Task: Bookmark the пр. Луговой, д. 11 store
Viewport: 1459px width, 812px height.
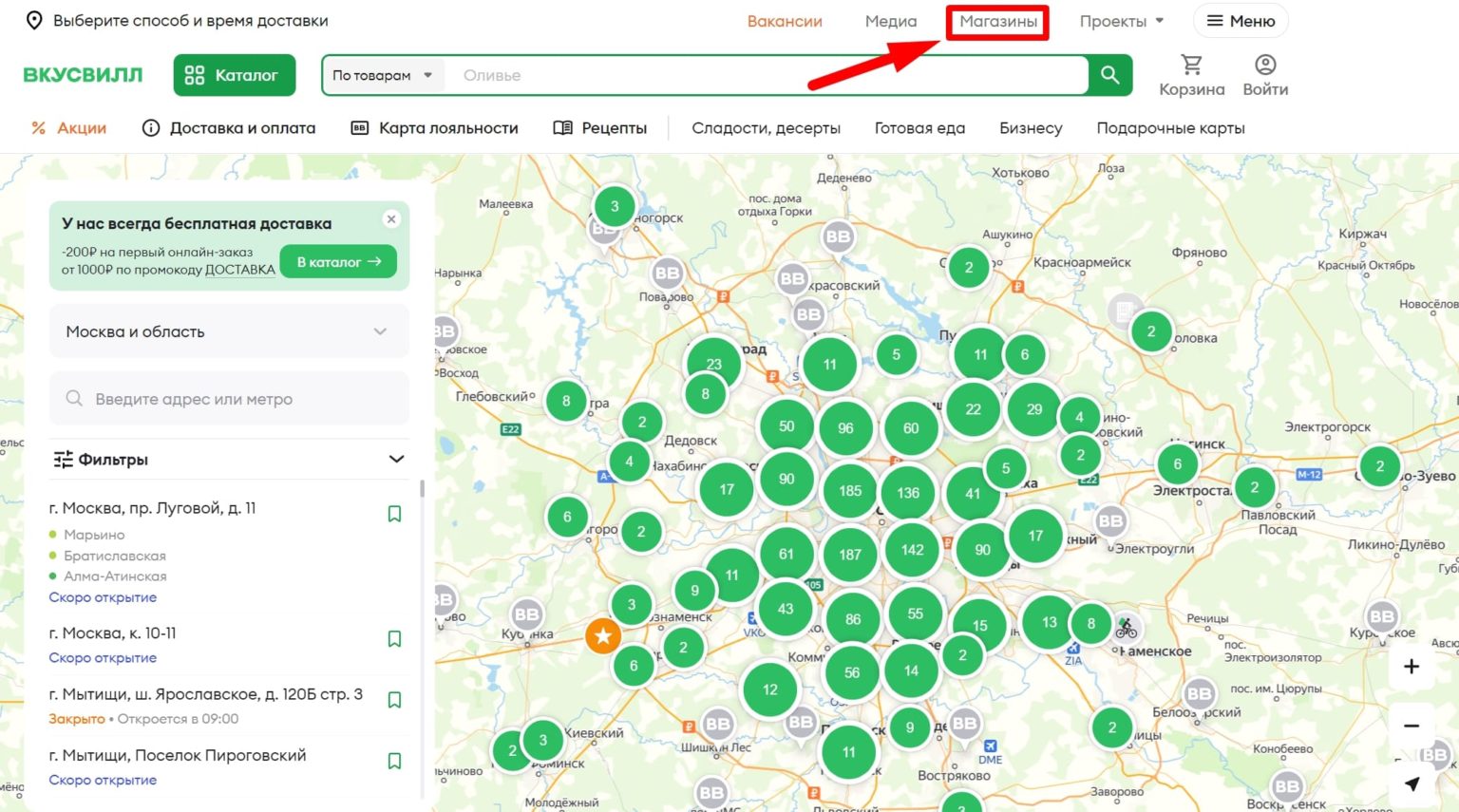Action: 394,514
